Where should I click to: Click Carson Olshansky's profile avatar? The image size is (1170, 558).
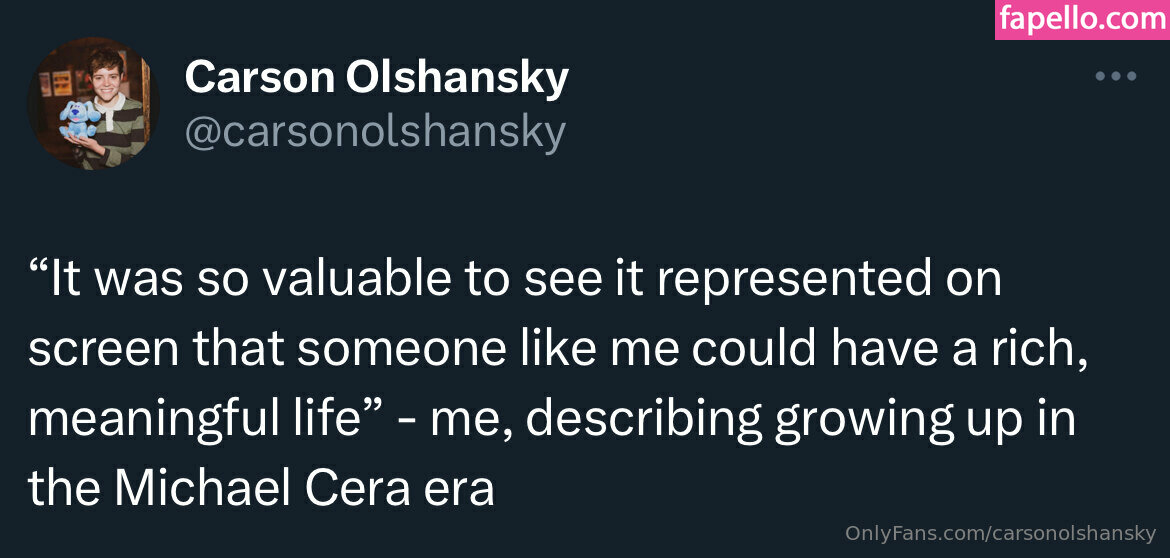[93, 105]
